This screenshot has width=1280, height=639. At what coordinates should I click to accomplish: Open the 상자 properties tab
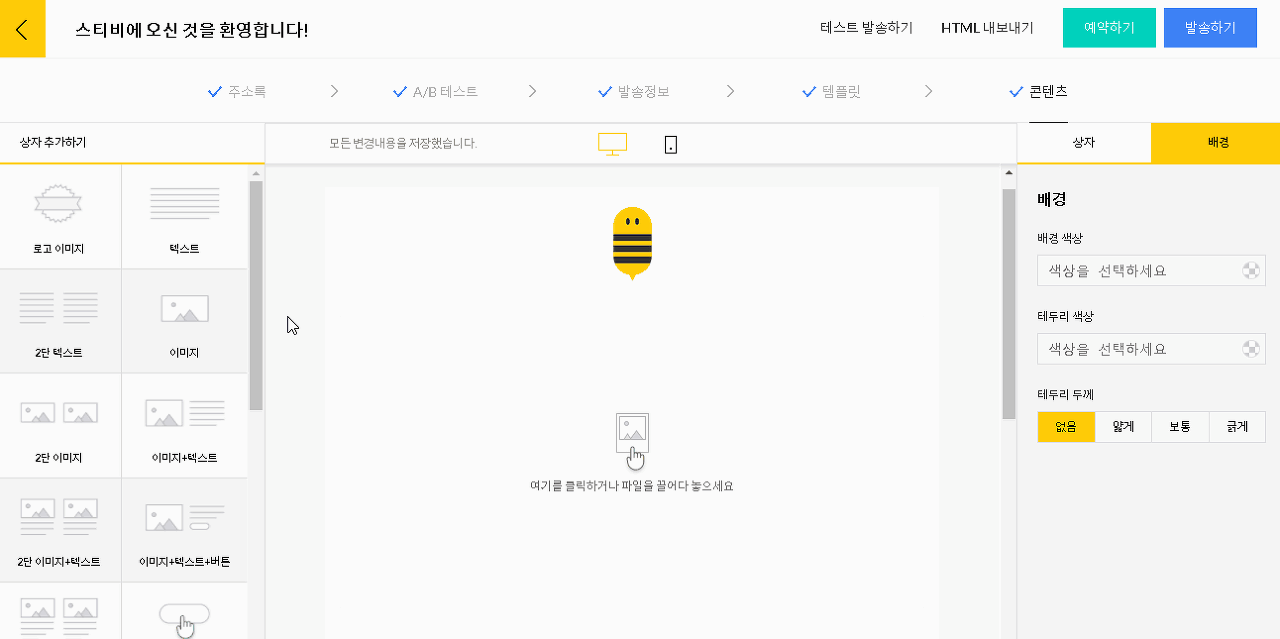click(1084, 143)
